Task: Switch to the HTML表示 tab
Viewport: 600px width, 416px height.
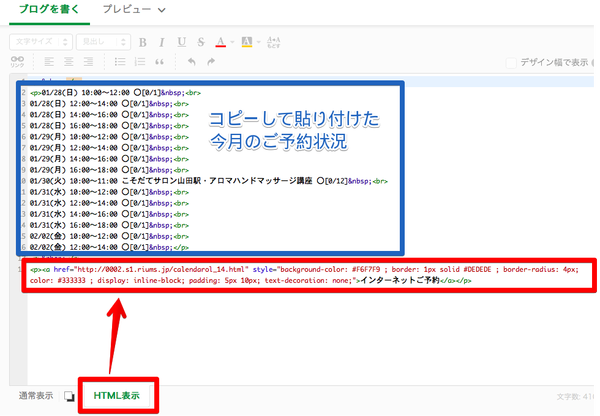Action: [x=117, y=396]
